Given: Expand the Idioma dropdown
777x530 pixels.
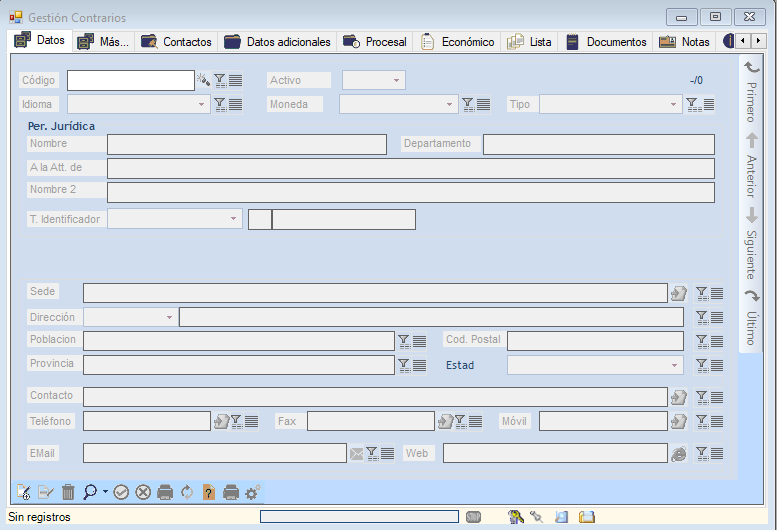Looking at the screenshot, I should [x=200, y=104].
